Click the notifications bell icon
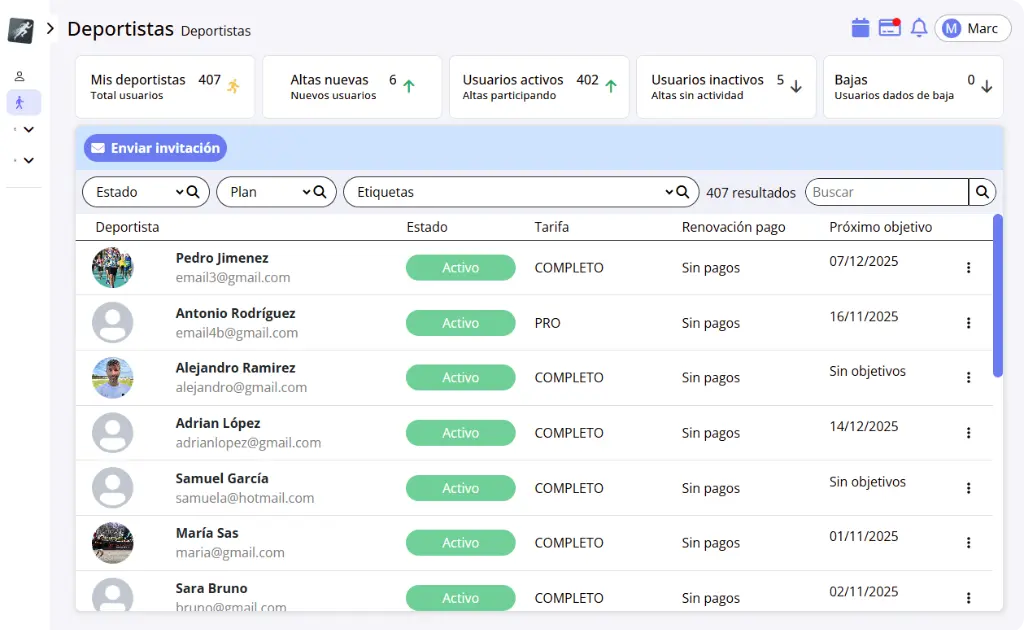 tap(918, 28)
